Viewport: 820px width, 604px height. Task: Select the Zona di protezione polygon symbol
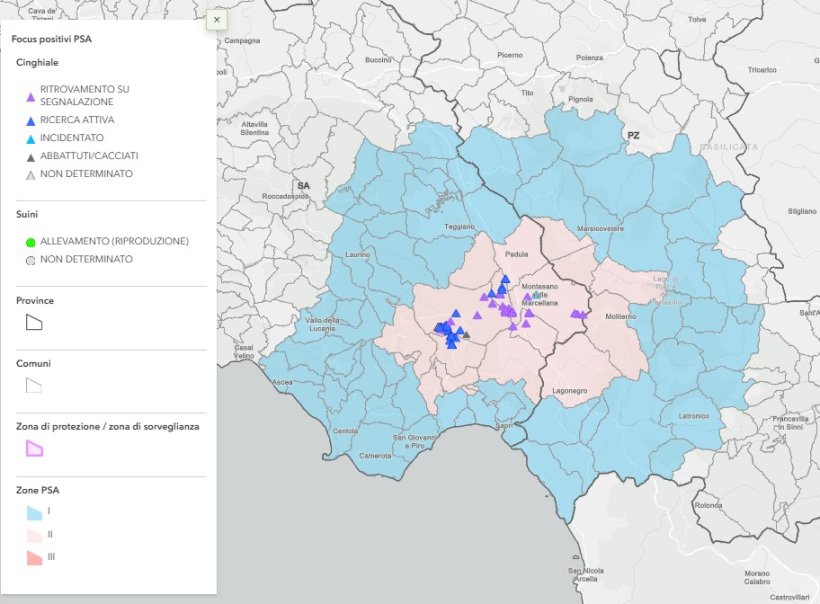[32, 448]
